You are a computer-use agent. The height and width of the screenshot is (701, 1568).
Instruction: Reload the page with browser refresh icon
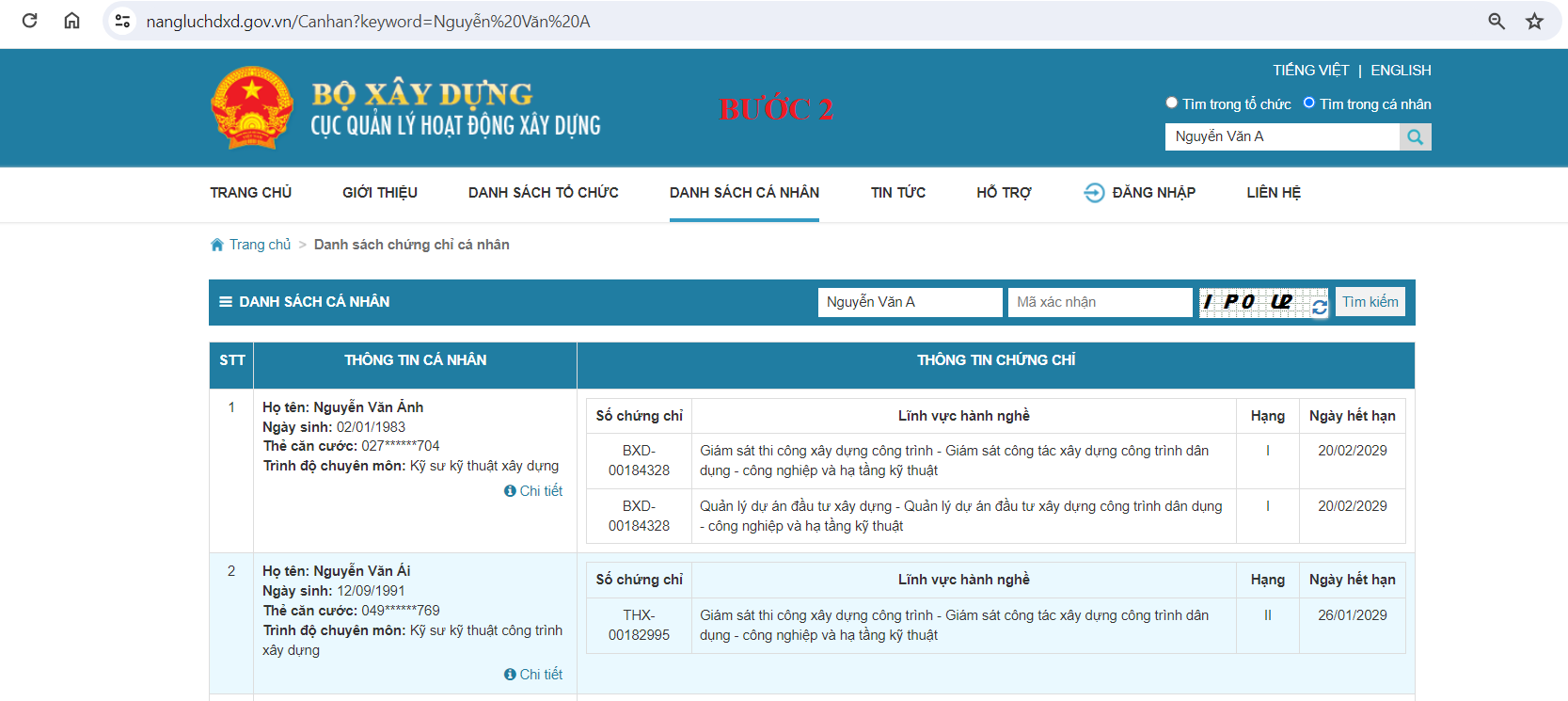(x=29, y=21)
